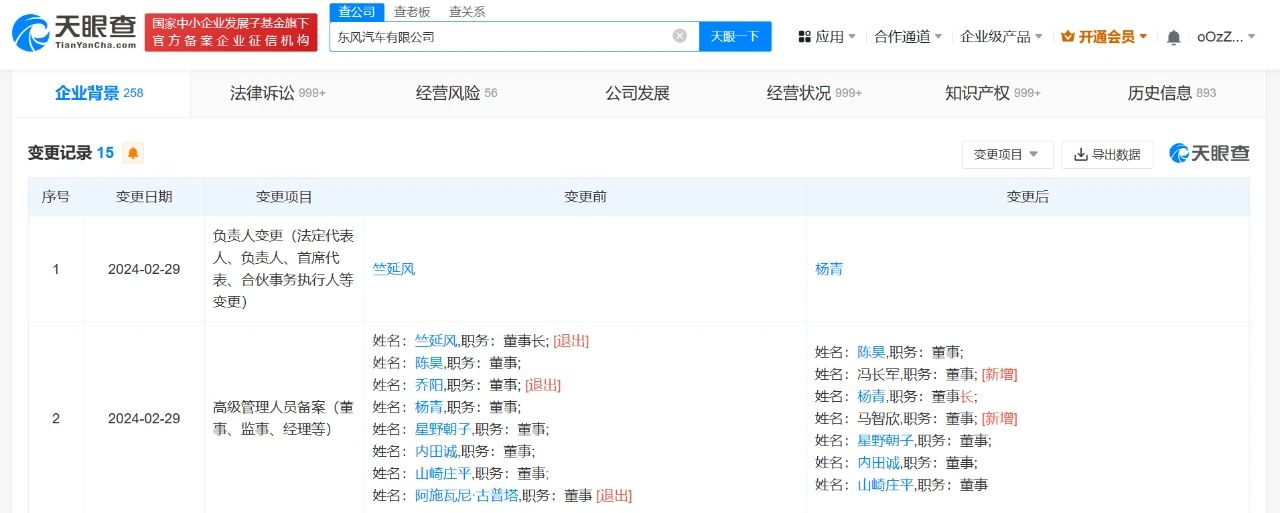Click the notification bell in top bar

pos(1174,37)
